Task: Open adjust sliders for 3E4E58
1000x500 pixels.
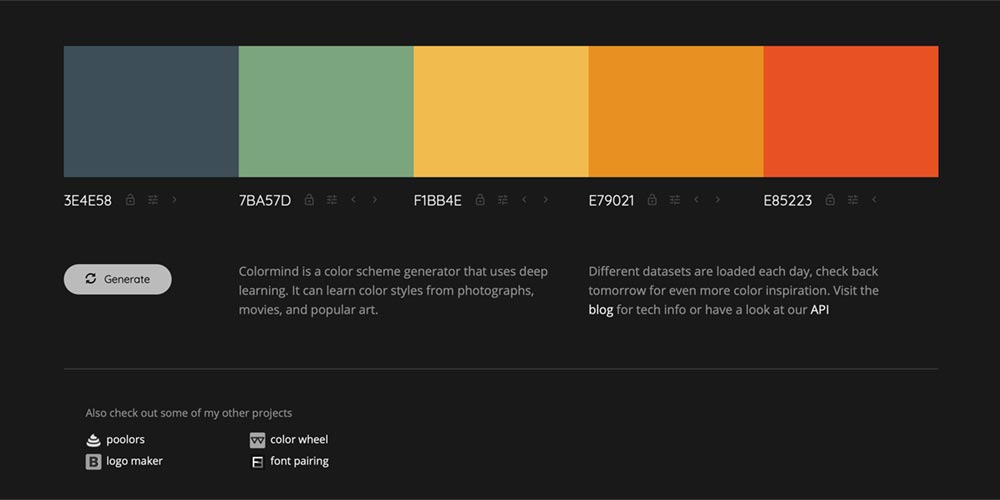Action: (153, 200)
